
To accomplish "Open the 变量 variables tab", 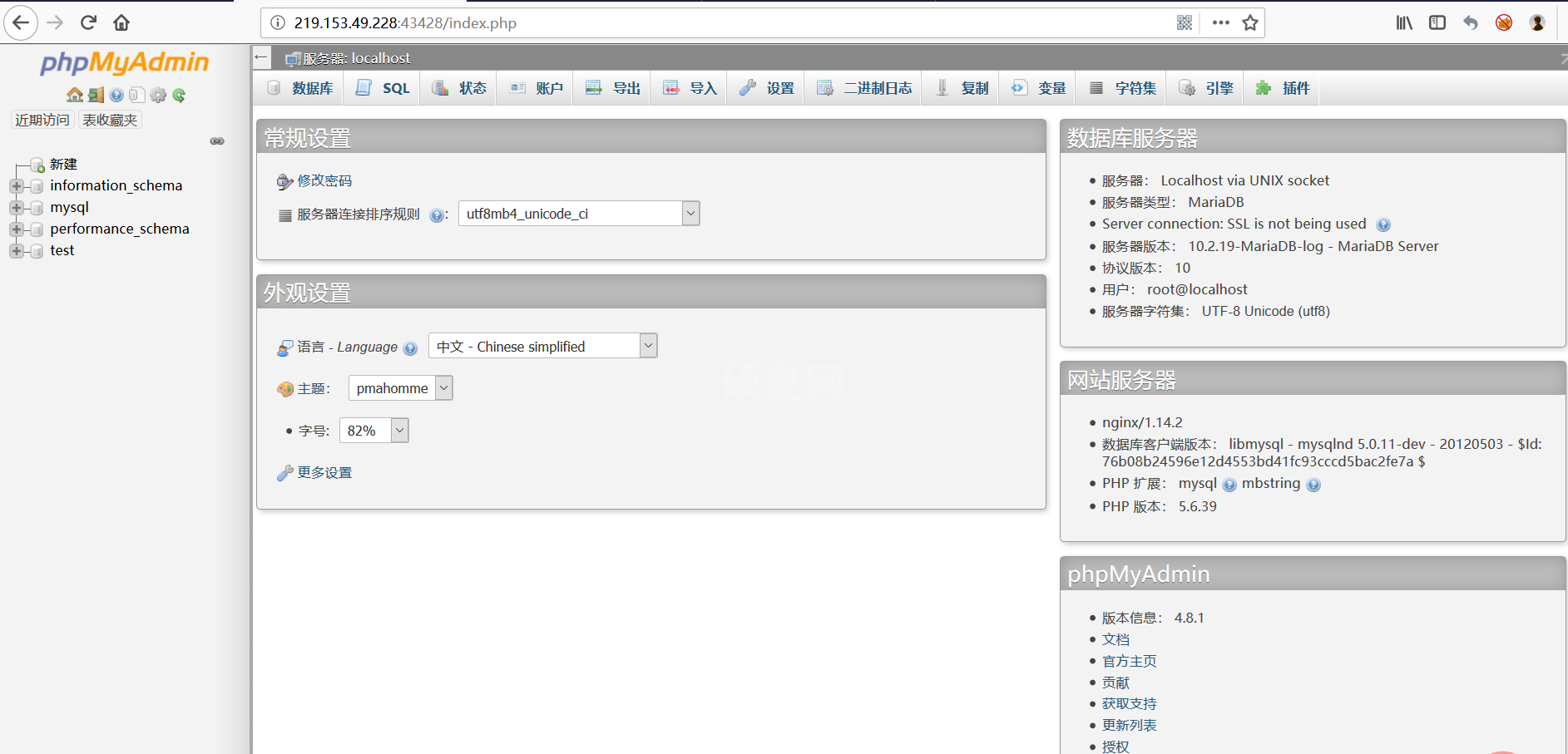I will coord(1039,88).
